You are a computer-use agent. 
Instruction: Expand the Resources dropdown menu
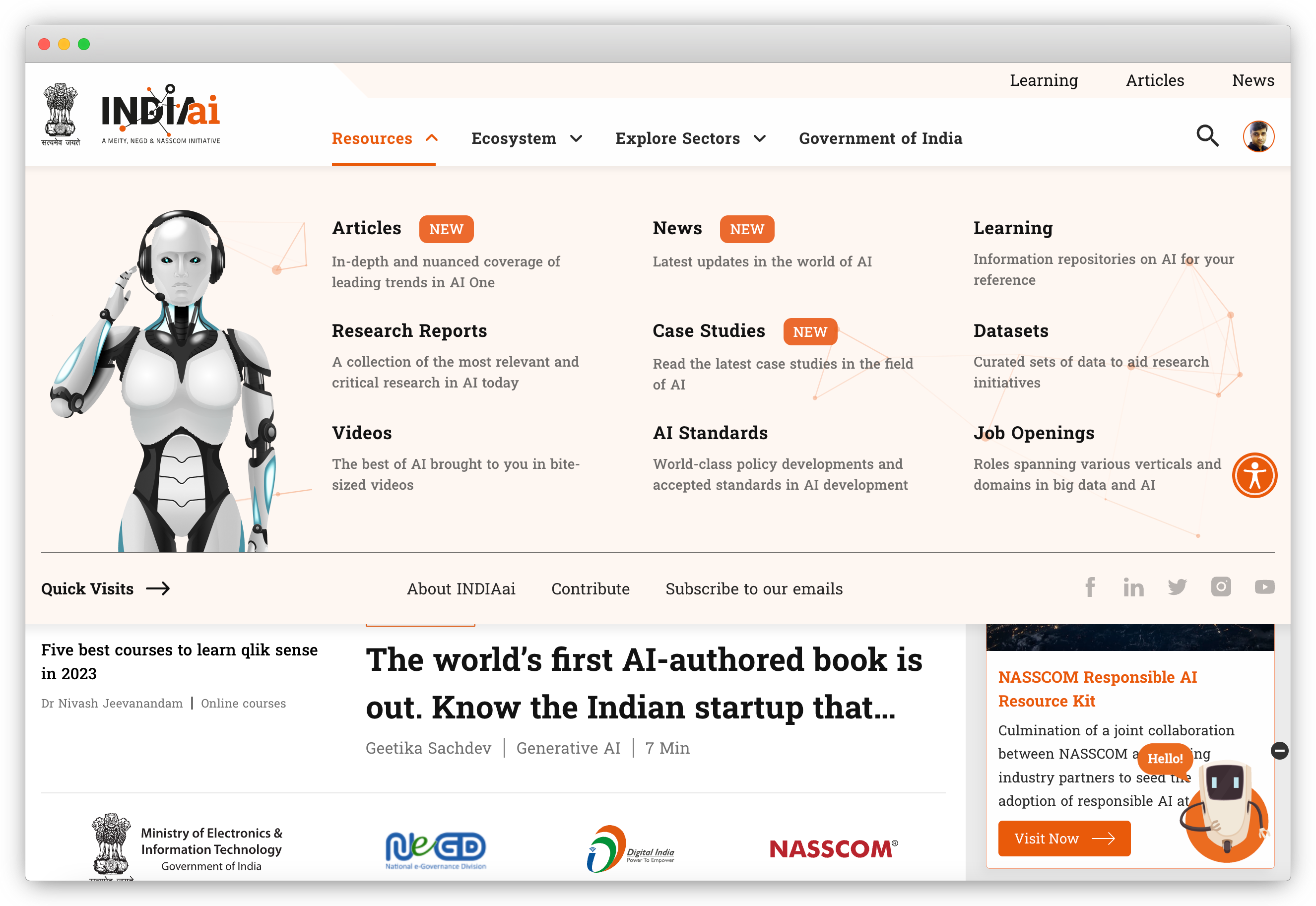tap(383, 138)
